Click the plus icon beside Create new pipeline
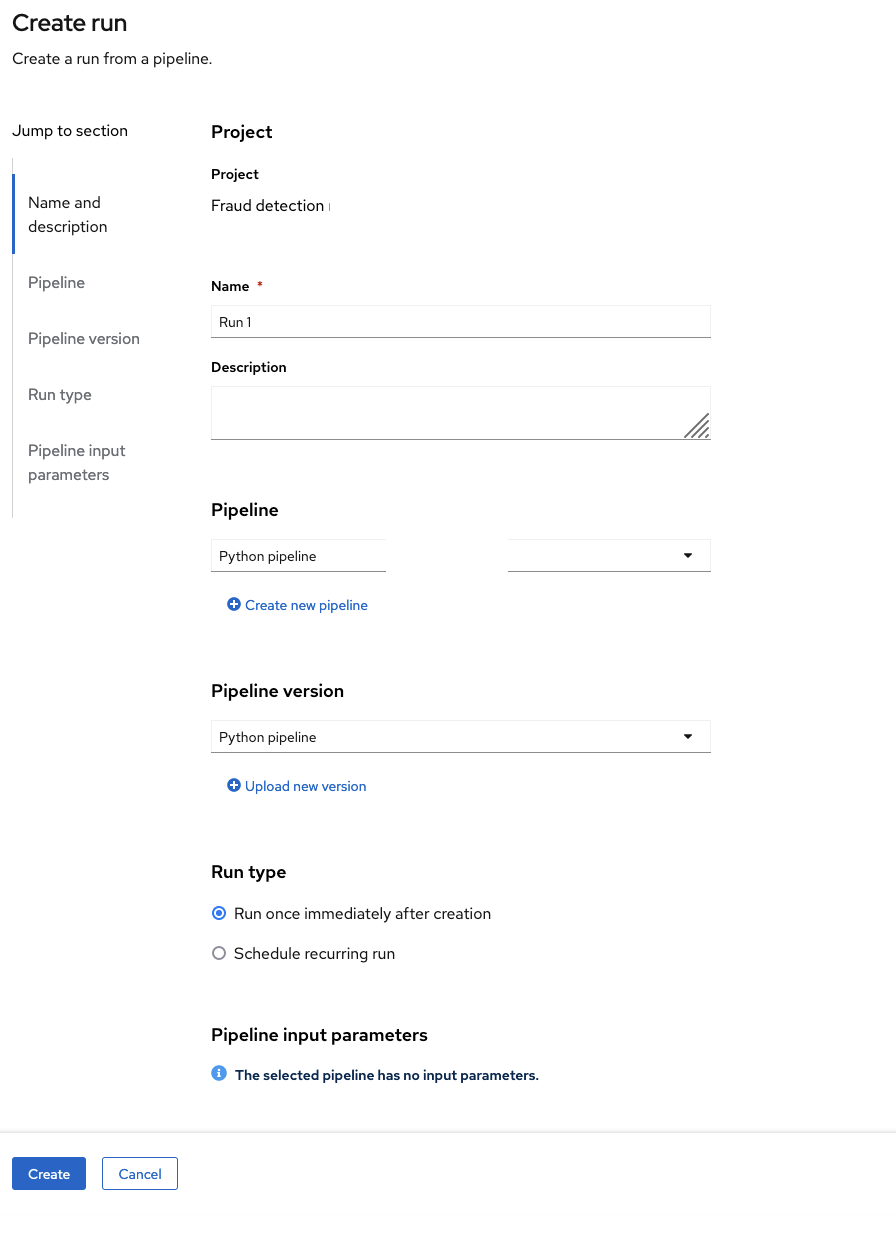896x1234 pixels. pyautogui.click(x=234, y=605)
